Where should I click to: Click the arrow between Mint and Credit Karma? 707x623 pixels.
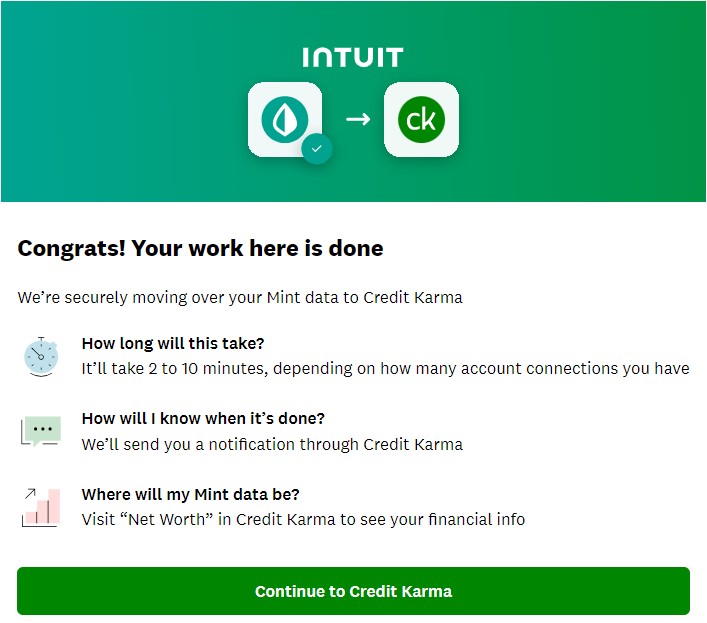click(358, 119)
